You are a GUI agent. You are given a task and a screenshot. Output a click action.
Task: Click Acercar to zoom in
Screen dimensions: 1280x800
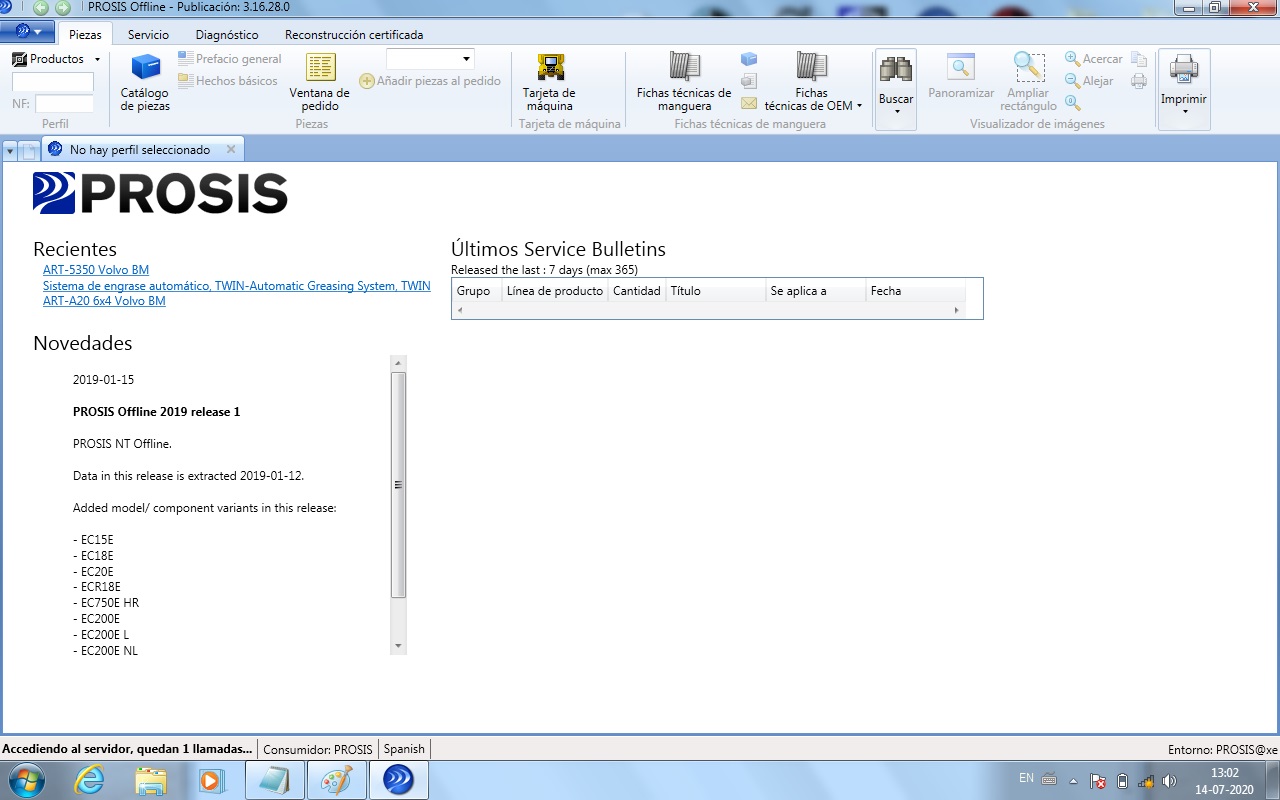1093,59
